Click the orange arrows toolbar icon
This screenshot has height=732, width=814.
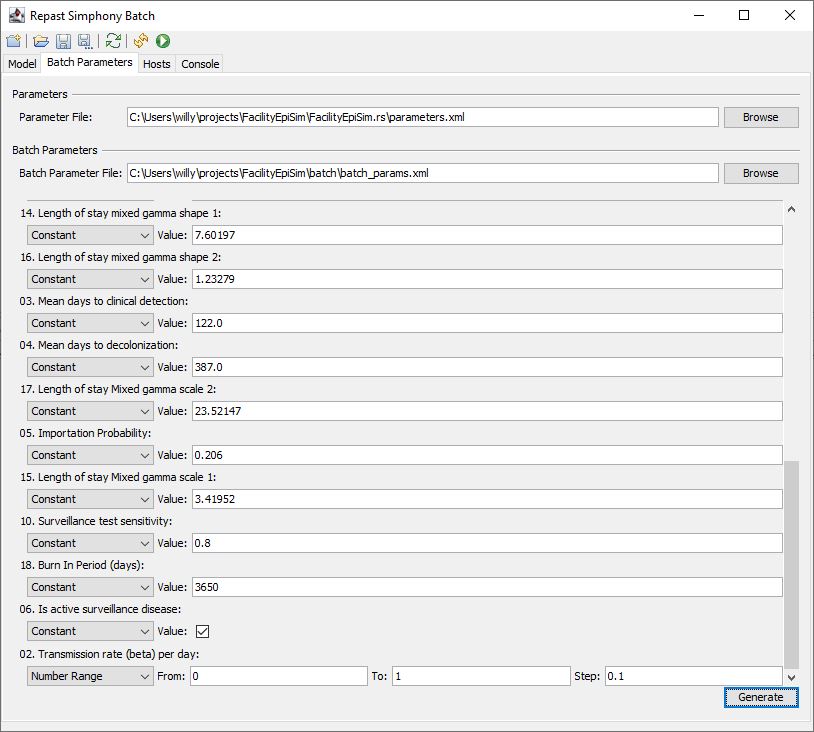(x=141, y=41)
